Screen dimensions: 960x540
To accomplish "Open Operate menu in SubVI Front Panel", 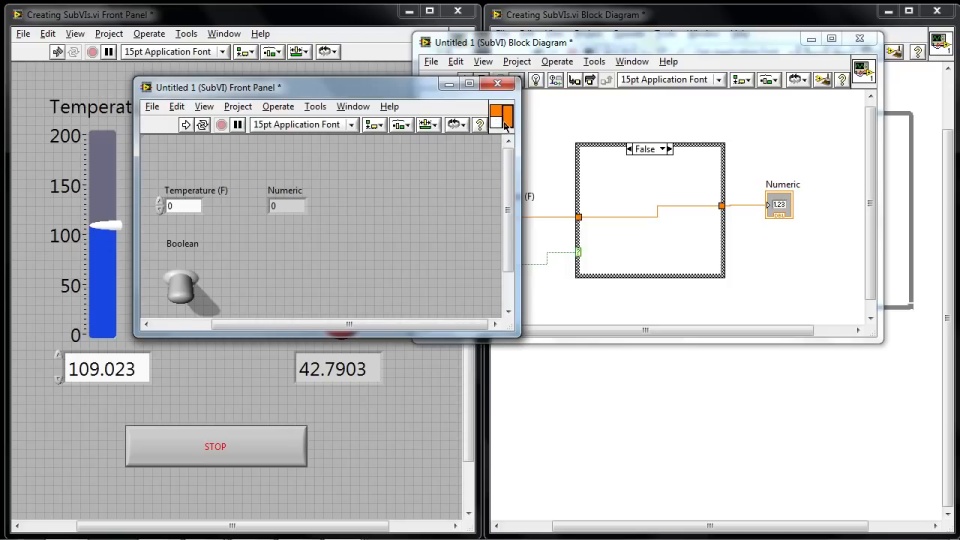I will click(x=278, y=107).
